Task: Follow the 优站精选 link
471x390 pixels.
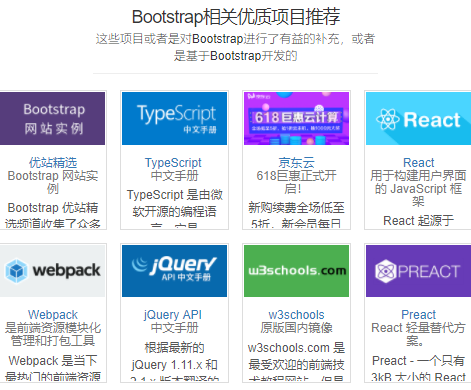Action: coord(53,163)
